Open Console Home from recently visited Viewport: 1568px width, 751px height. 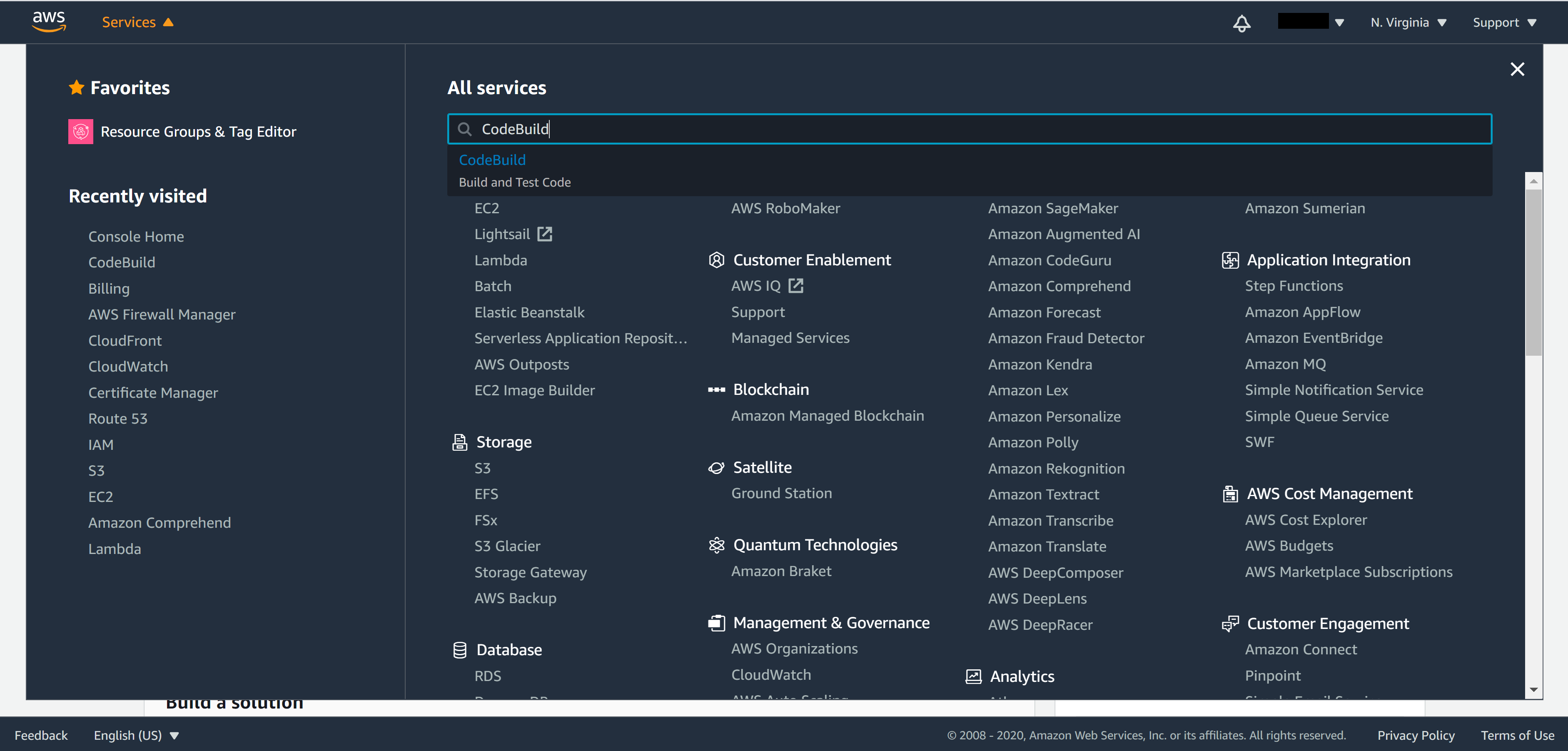(136, 236)
